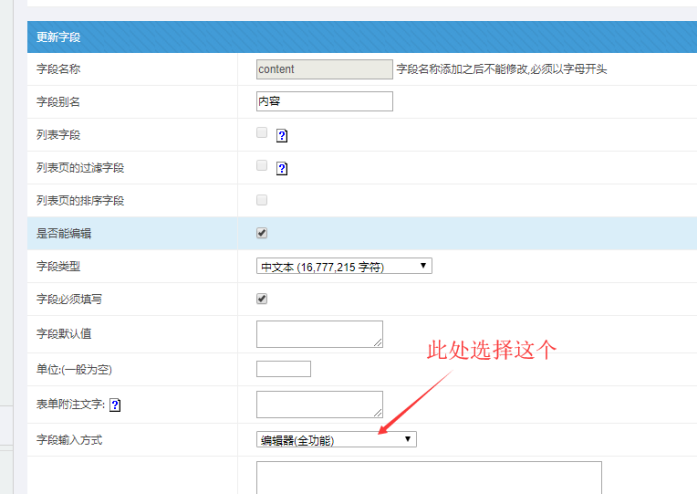The image size is (698, 494).
Task: Expand the 字段输入方式 dropdown showing 编辑器(全功能)
Action: (x=336, y=440)
